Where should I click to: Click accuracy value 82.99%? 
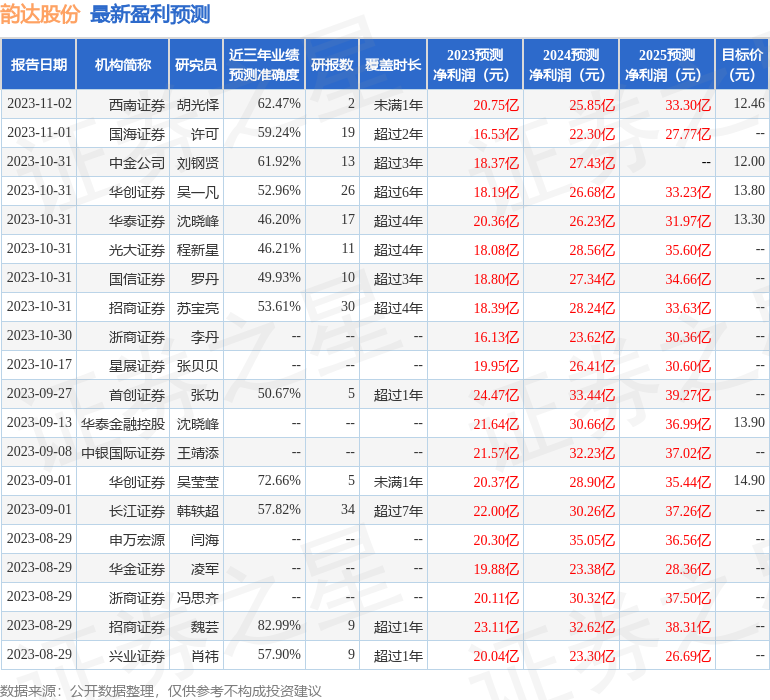pyautogui.click(x=279, y=625)
